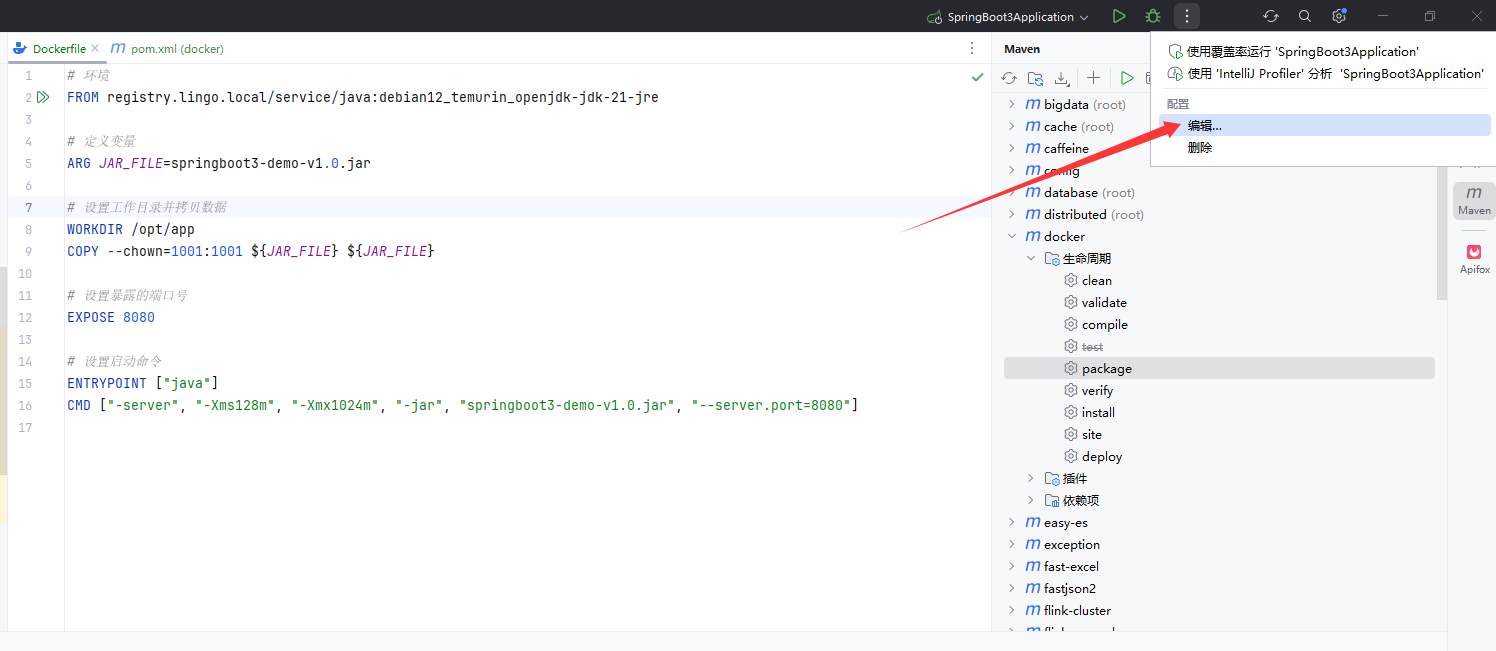Select 编辑... in the popup menu
Viewport: 1496px width, 651px height.
point(1204,126)
